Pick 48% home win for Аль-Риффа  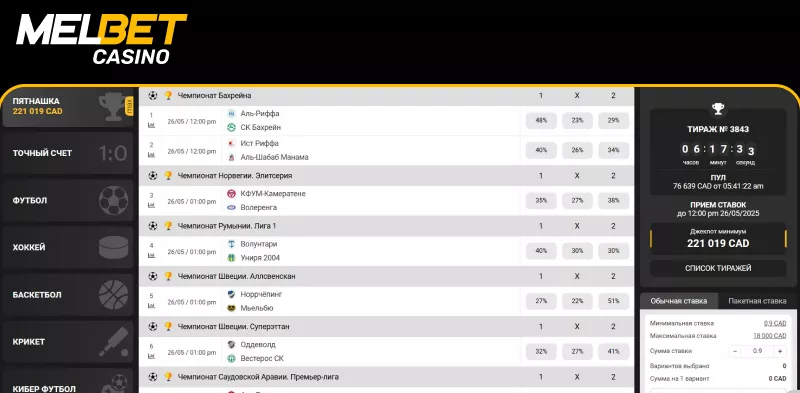541,120
